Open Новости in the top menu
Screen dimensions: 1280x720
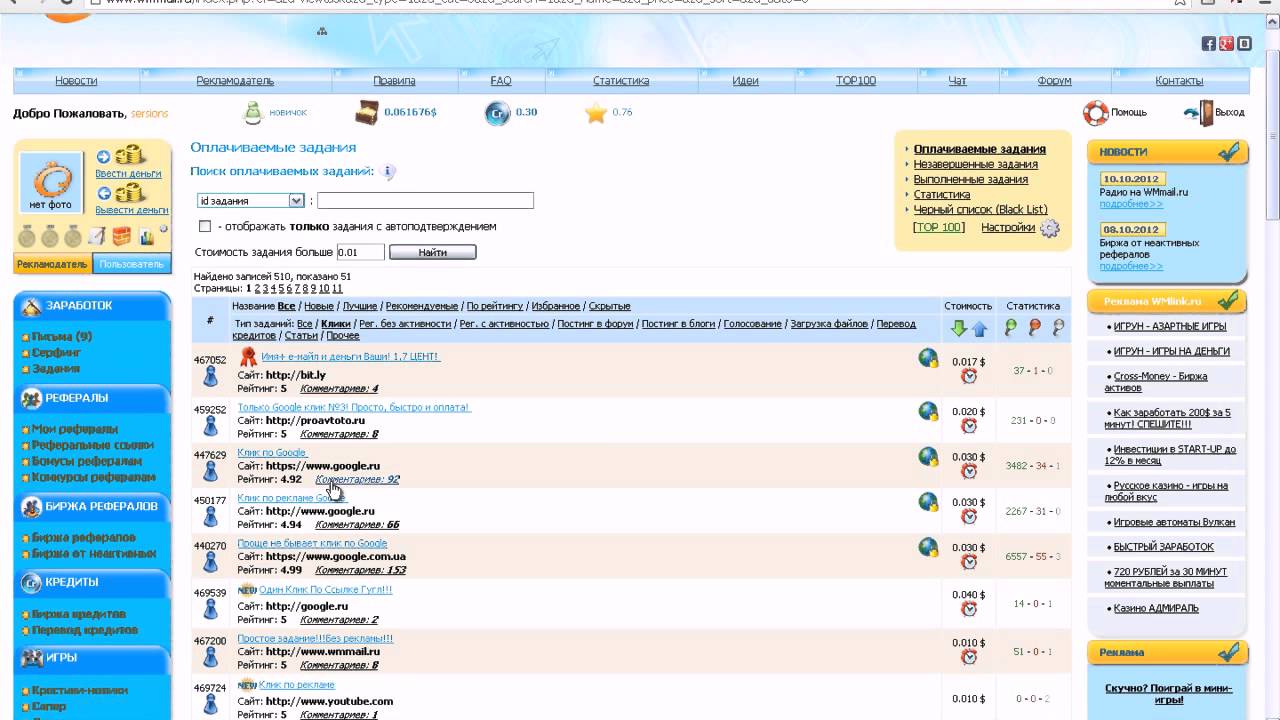(76, 81)
